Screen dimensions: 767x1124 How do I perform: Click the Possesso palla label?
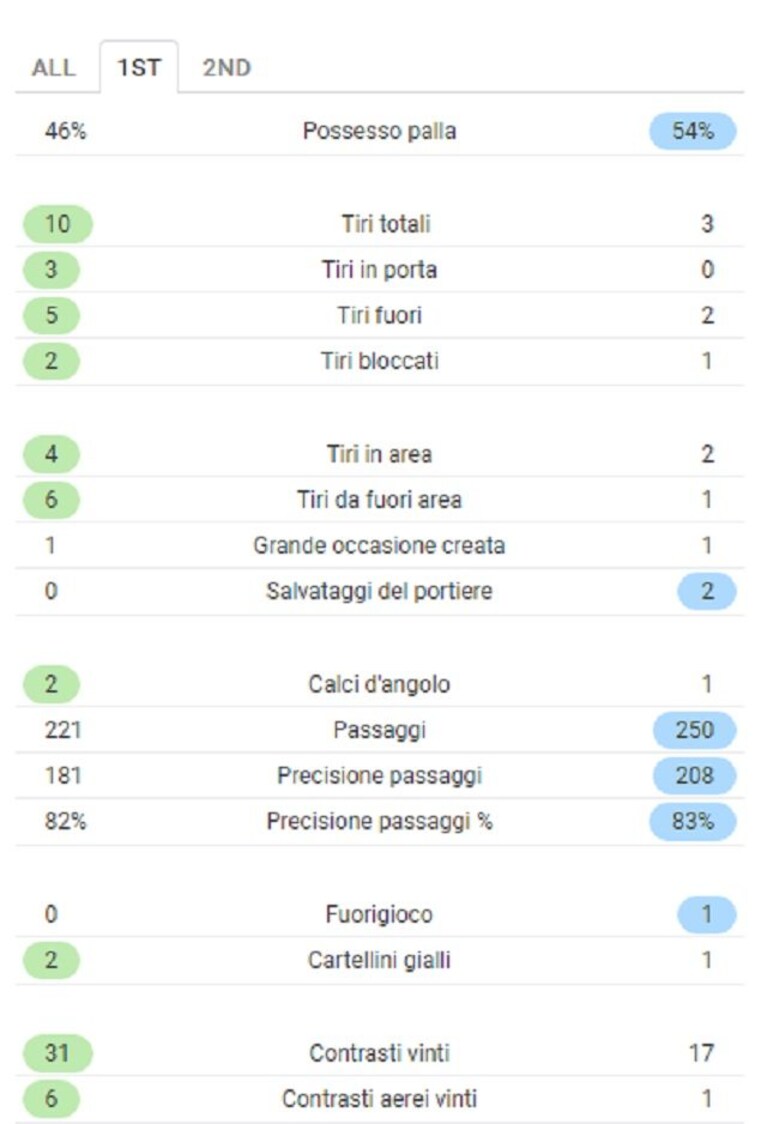click(x=379, y=131)
